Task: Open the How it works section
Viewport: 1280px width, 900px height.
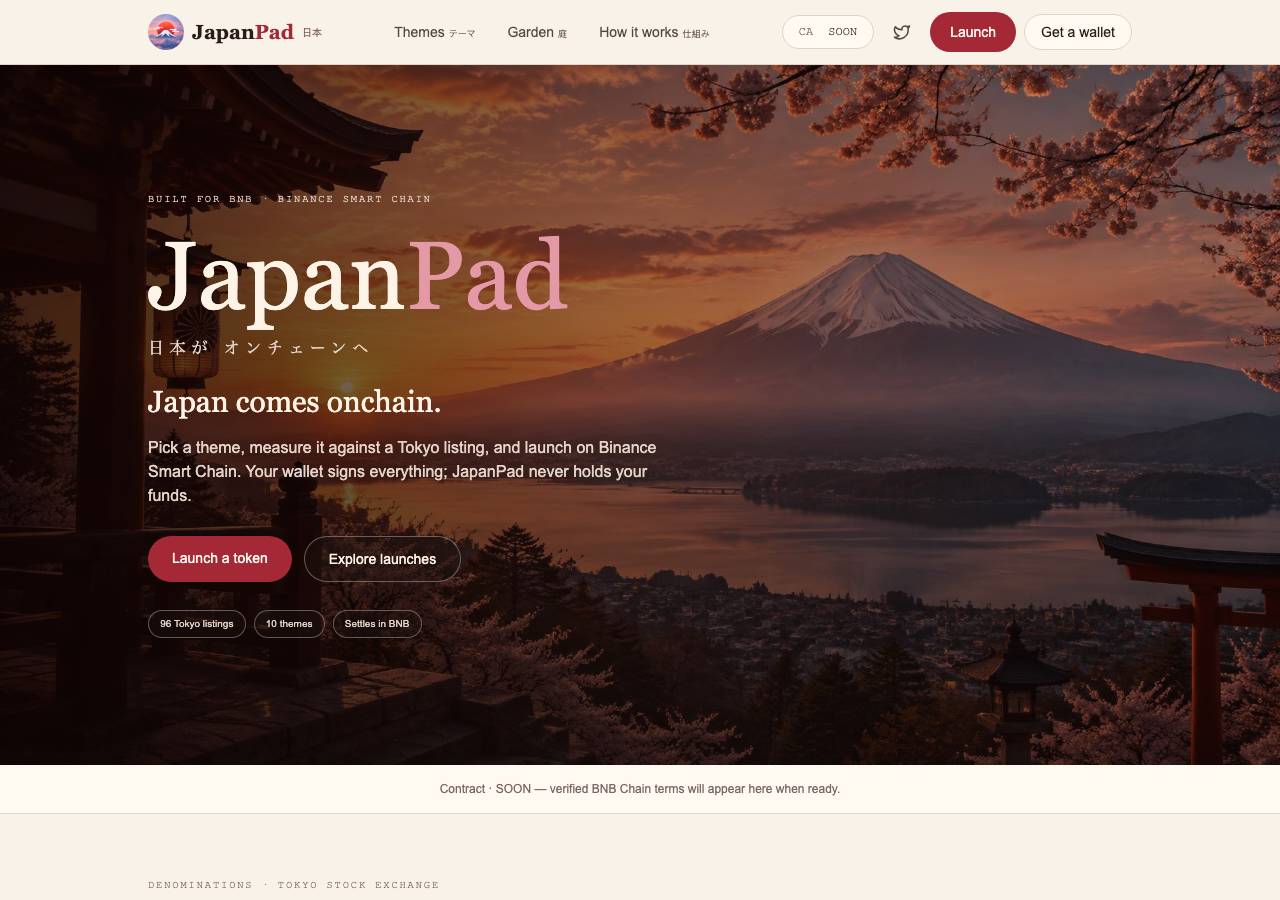Action: tap(654, 32)
